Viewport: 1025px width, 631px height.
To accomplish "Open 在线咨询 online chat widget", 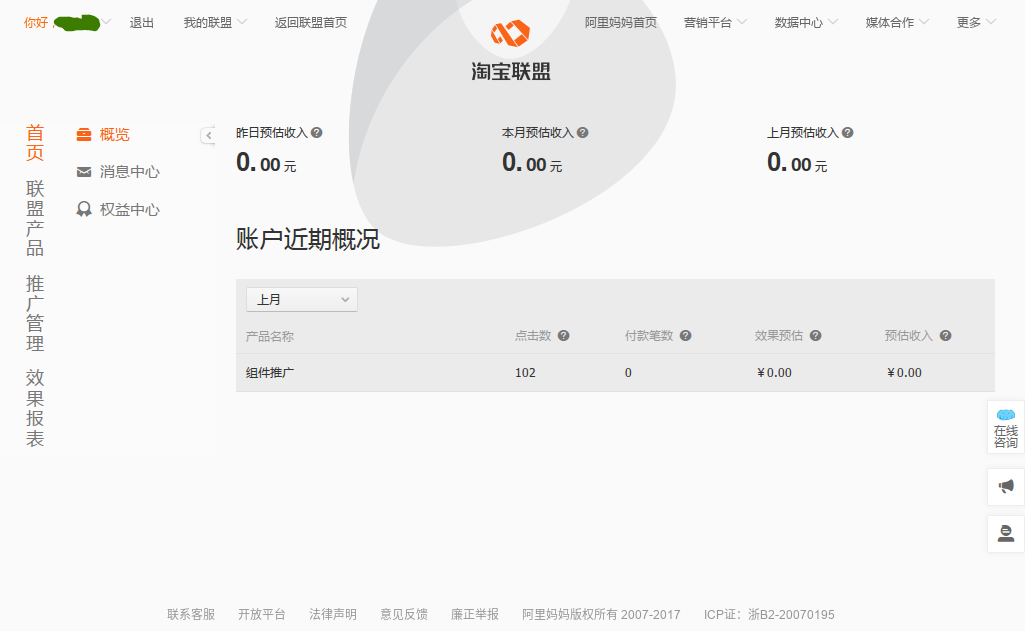I will (1005, 428).
